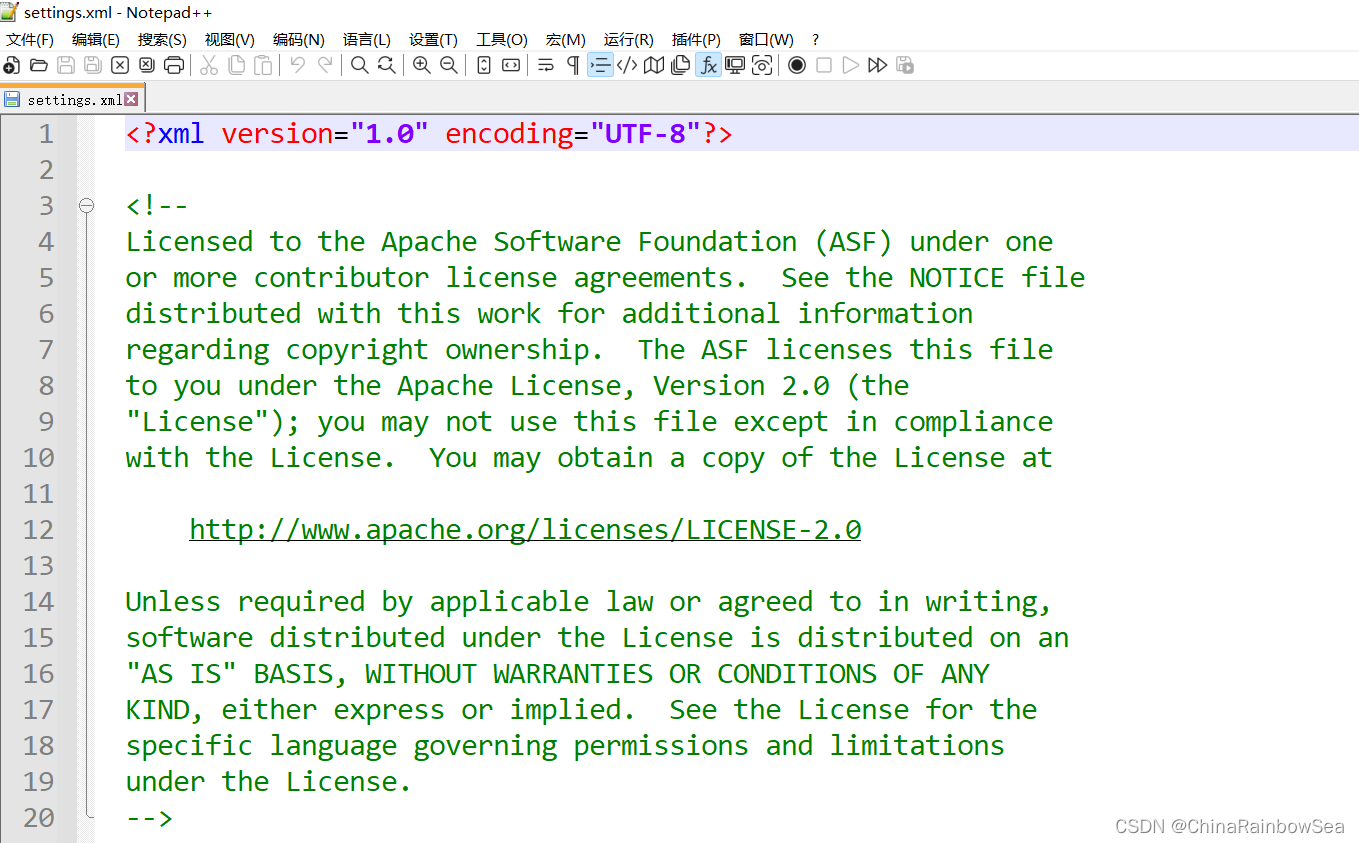The width and height of the screenshot is (1359, 843).
Task: Open the 编码(N) menu
Action: tap(299, 40)
